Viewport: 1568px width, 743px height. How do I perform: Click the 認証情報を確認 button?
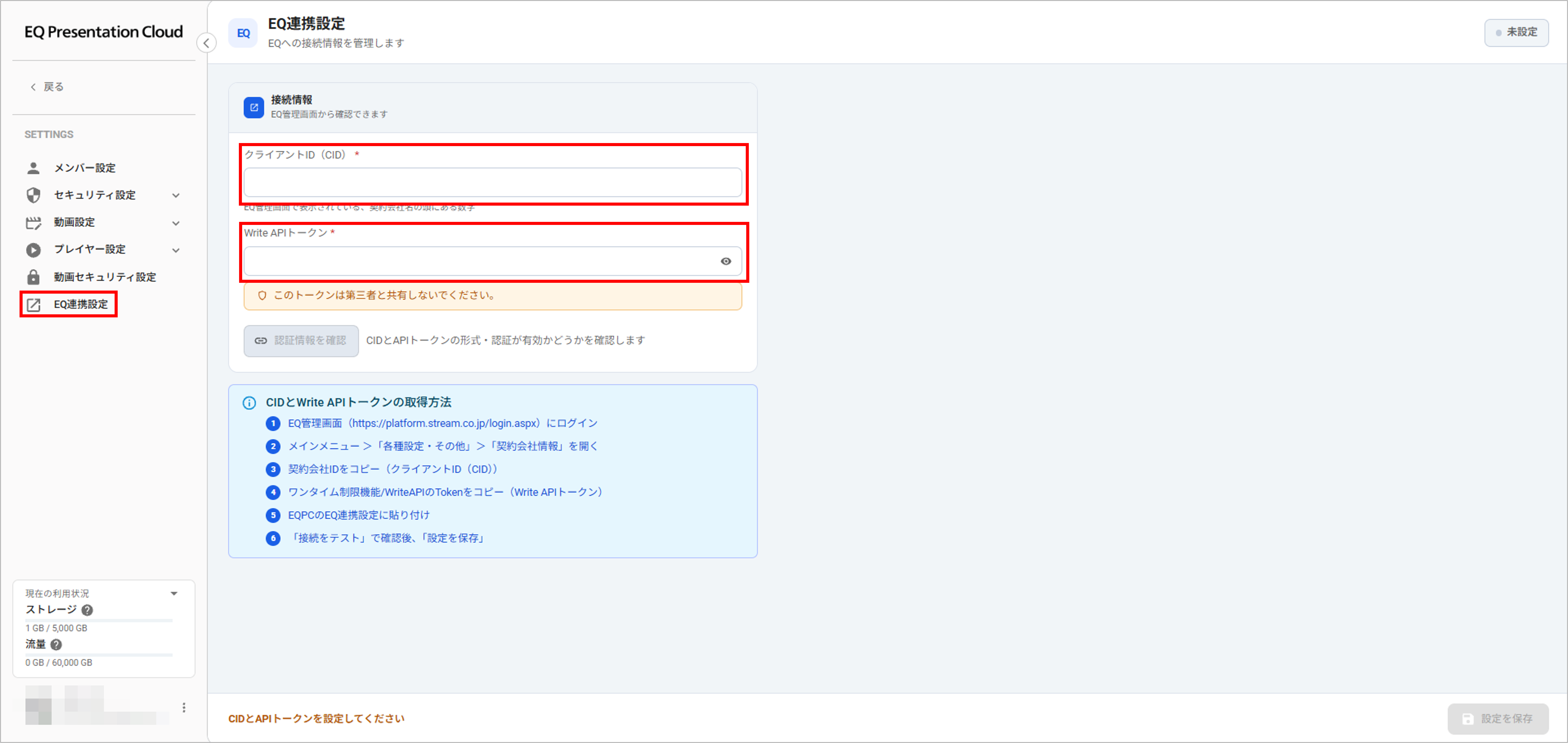[301, 341]
